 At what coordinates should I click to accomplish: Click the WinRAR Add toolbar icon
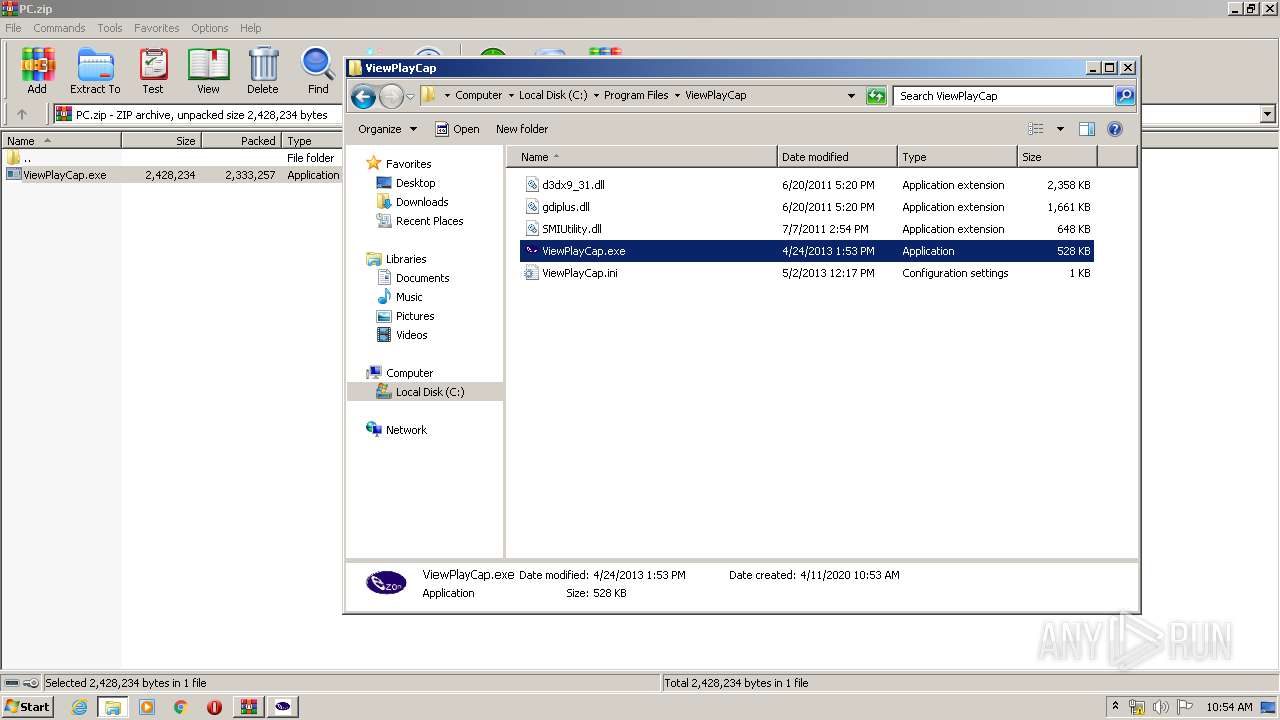[x=37, y=71]
